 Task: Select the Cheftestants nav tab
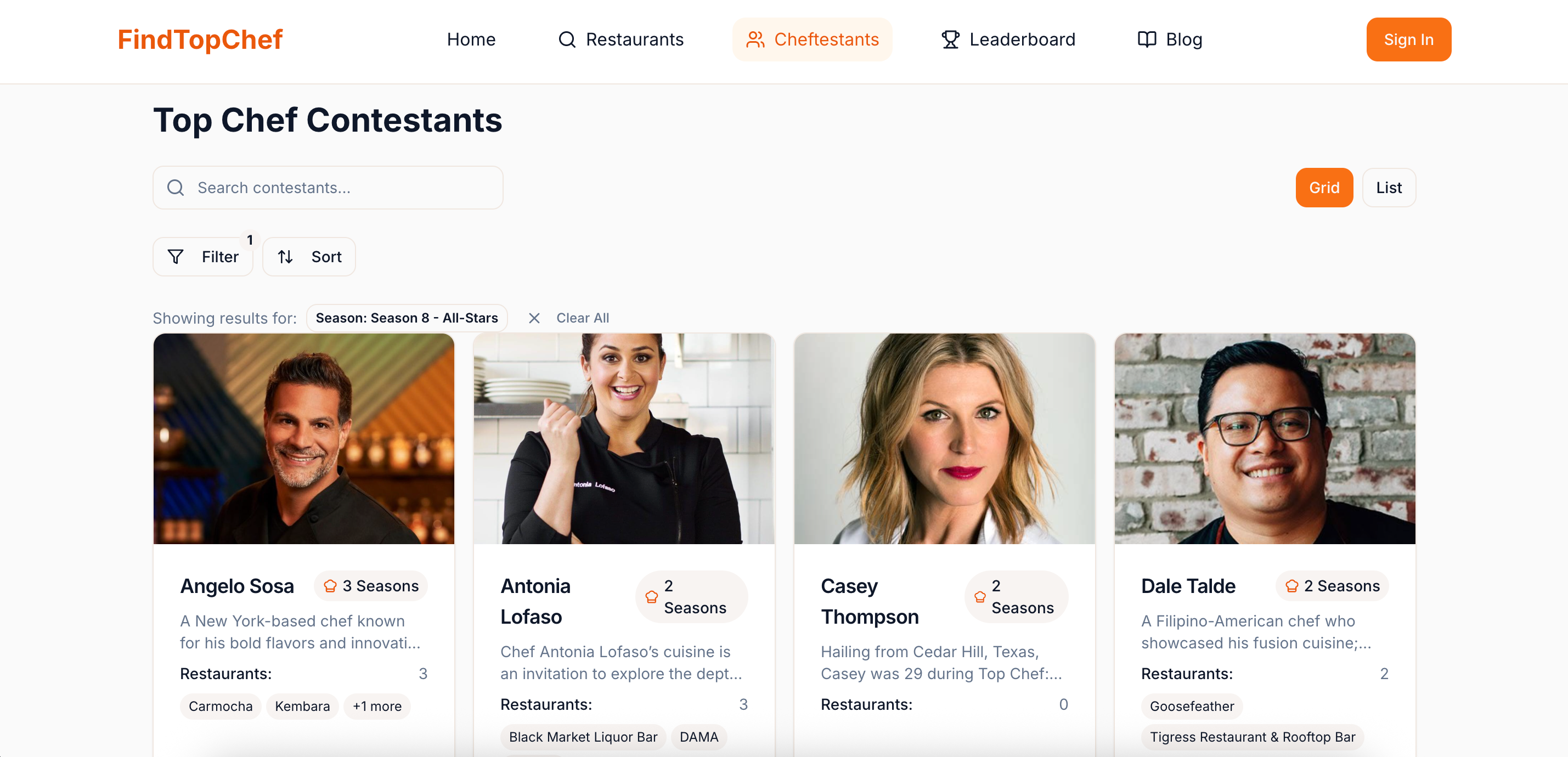coord(812,39)
